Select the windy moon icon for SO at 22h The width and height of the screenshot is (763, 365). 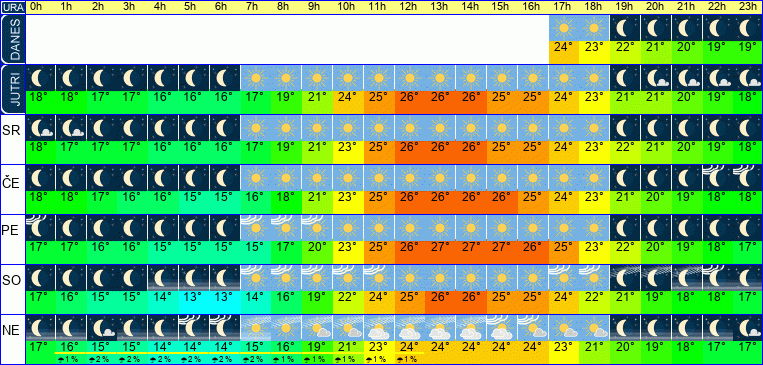coord(718,278)
